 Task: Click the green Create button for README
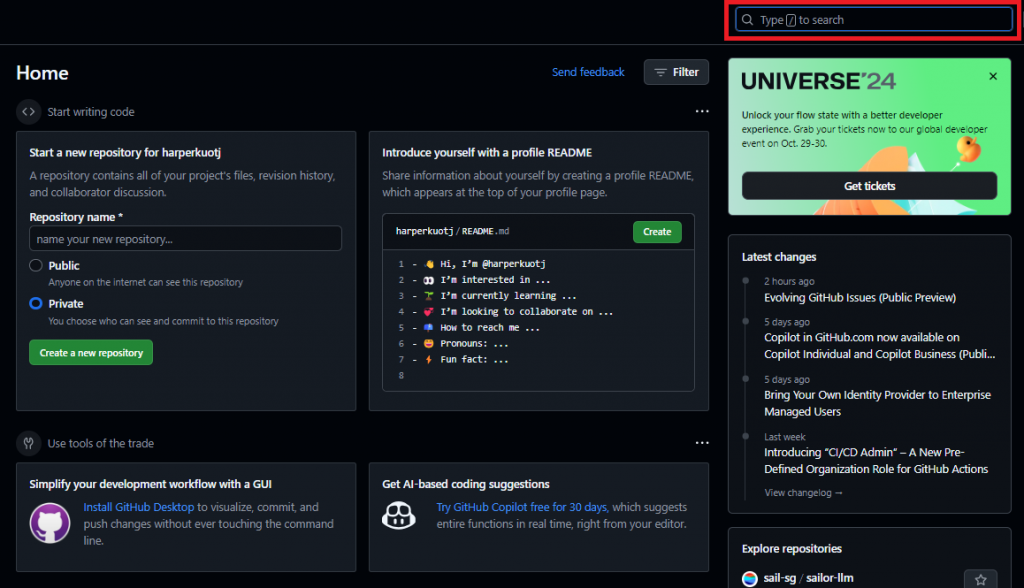click(x=657, y=232)
